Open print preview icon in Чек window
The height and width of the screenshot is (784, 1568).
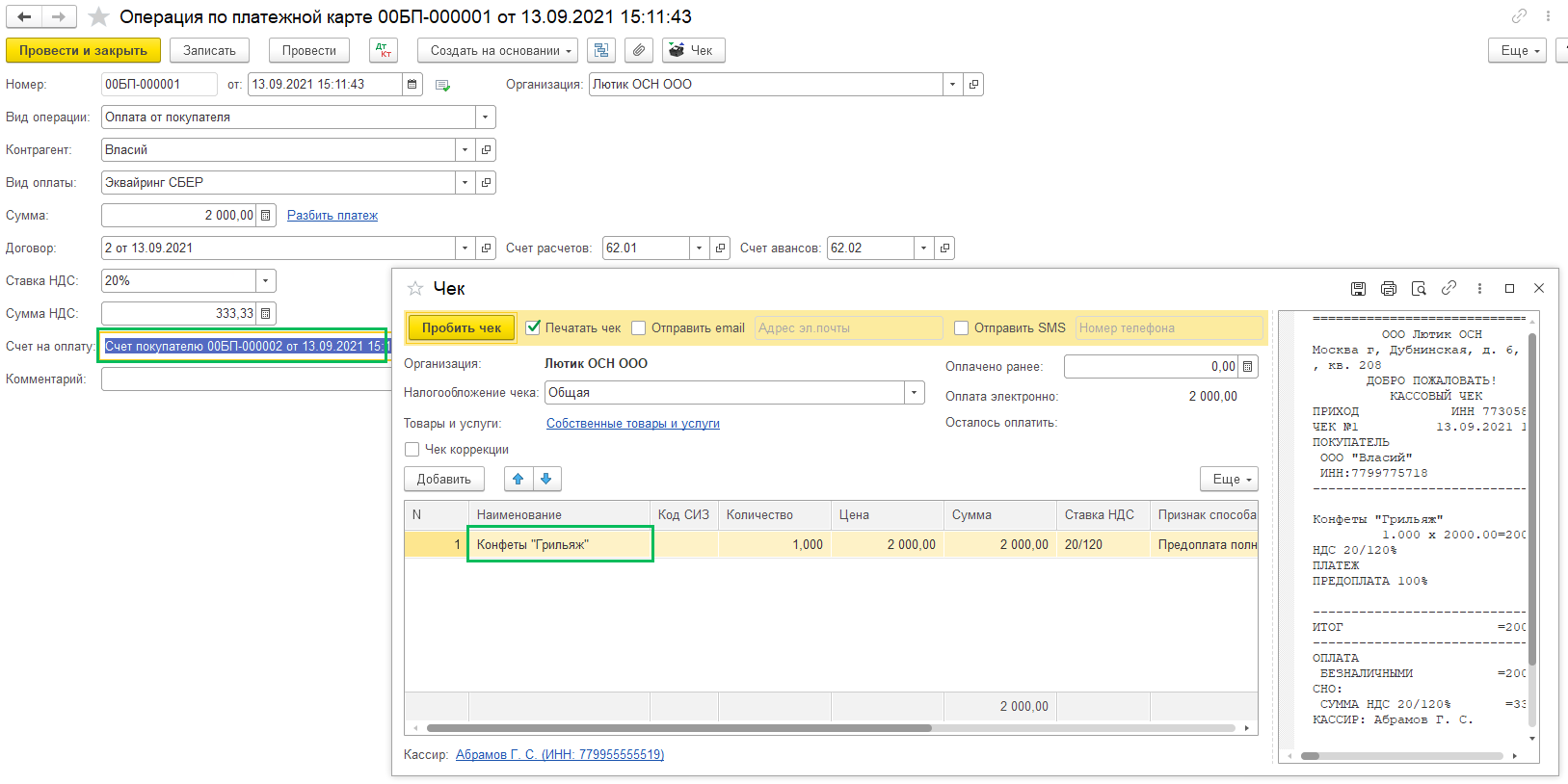click(1419, 289)
